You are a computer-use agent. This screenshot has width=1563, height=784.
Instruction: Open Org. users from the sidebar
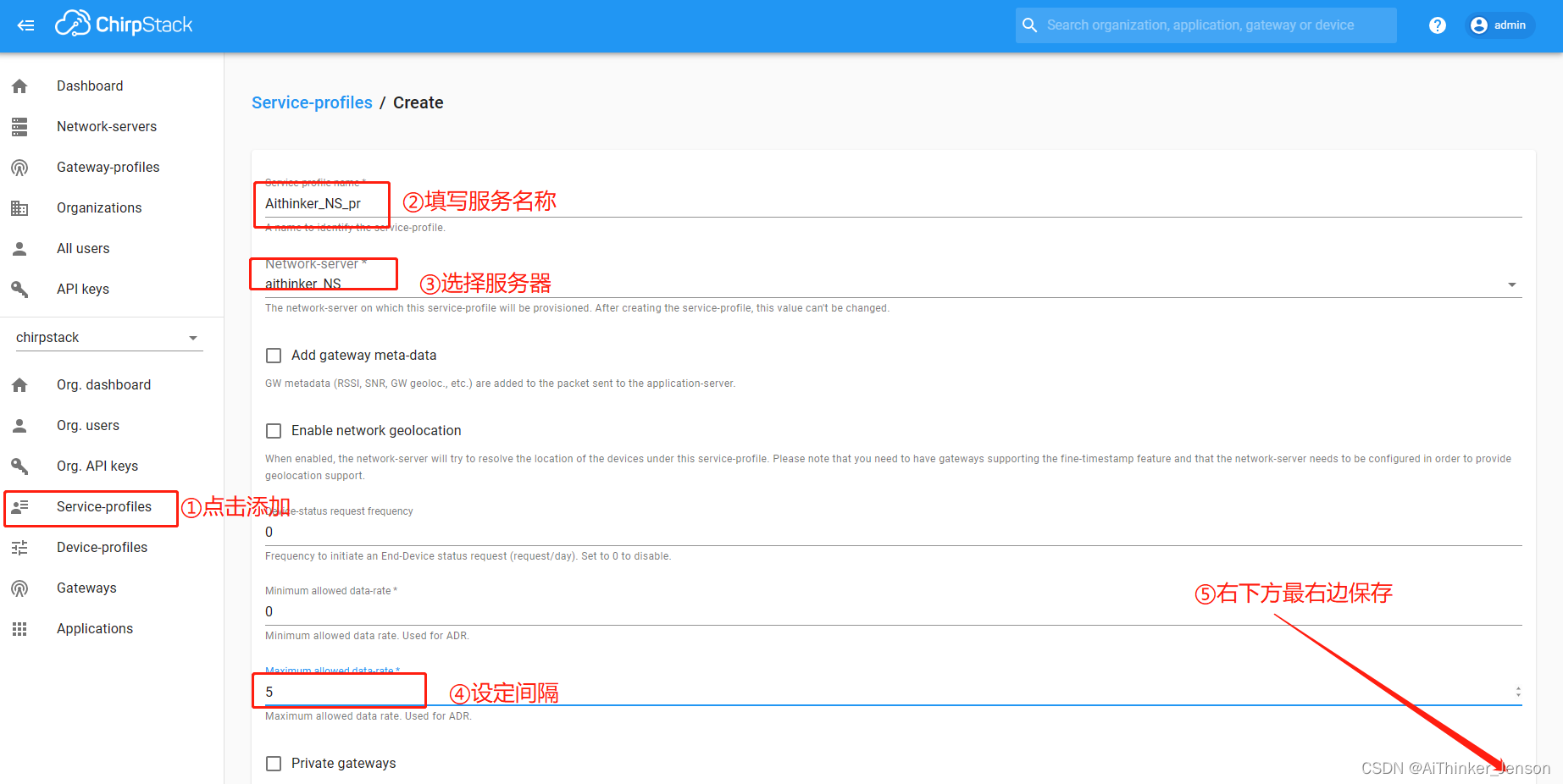pos(87,425)
